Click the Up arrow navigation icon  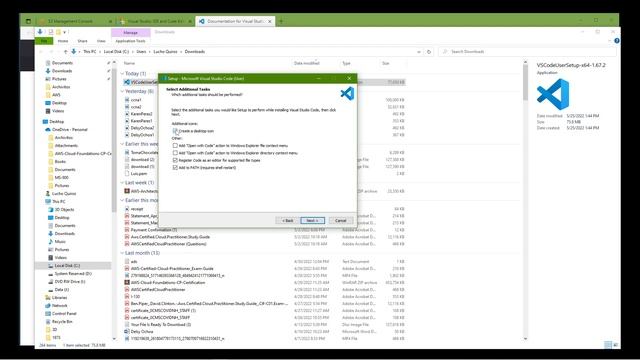point(65,52)
